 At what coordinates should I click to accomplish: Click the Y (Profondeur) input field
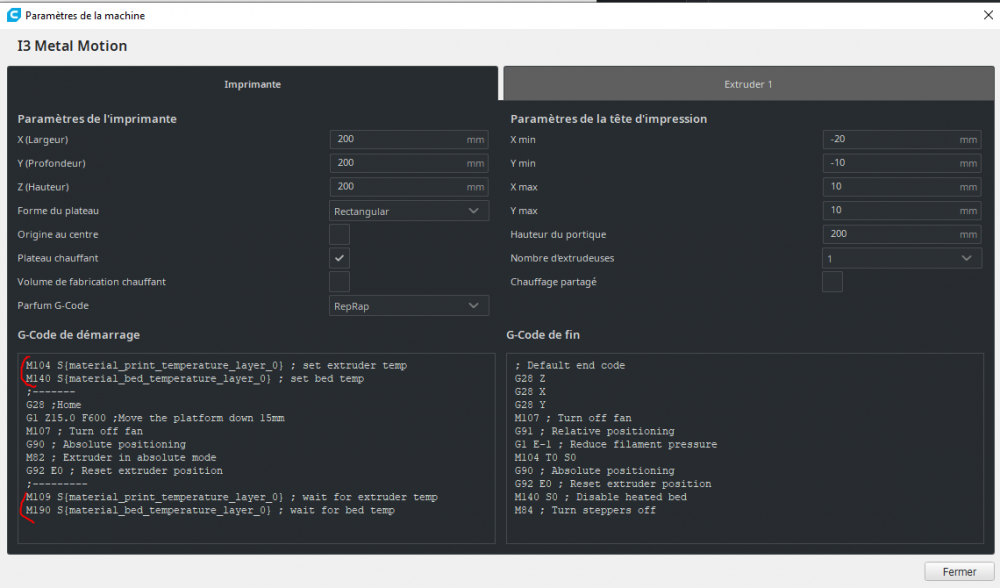pos(409,163)
